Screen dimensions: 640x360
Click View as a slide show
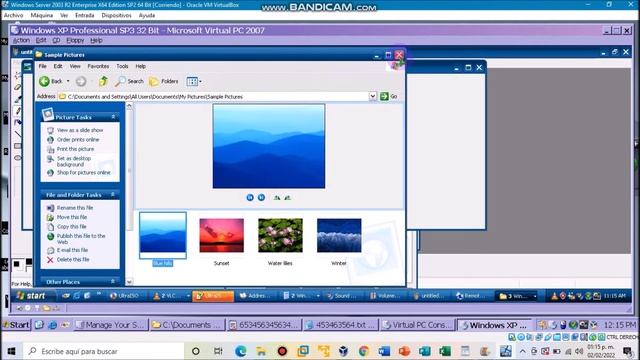(x=80, y=130)
